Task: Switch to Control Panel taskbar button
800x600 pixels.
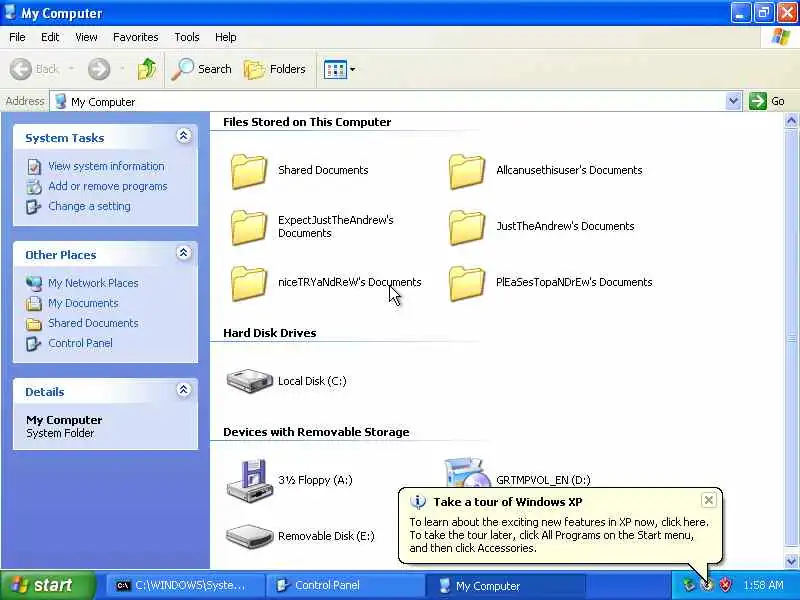Action: [345, 585]
